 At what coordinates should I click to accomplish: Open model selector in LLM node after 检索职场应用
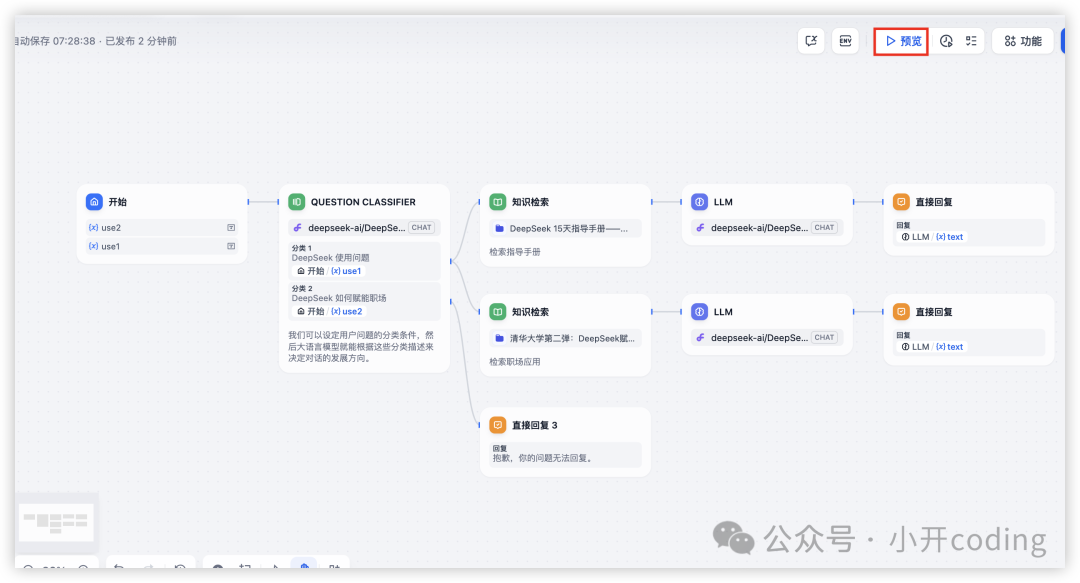coord(767,338)
